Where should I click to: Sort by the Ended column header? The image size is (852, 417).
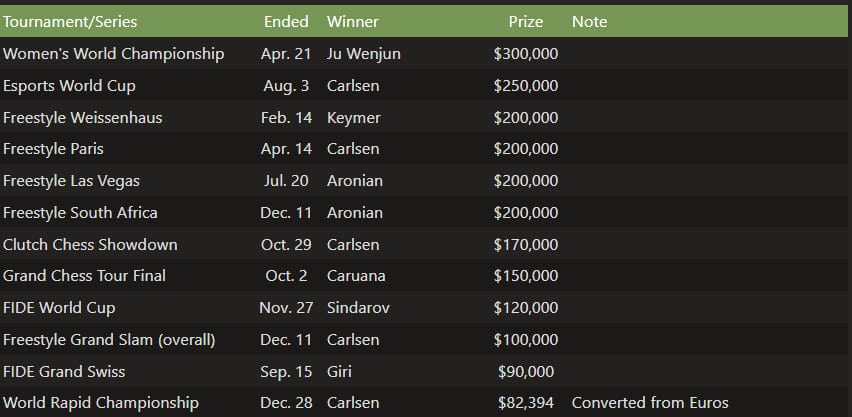(x=286, y=21)
